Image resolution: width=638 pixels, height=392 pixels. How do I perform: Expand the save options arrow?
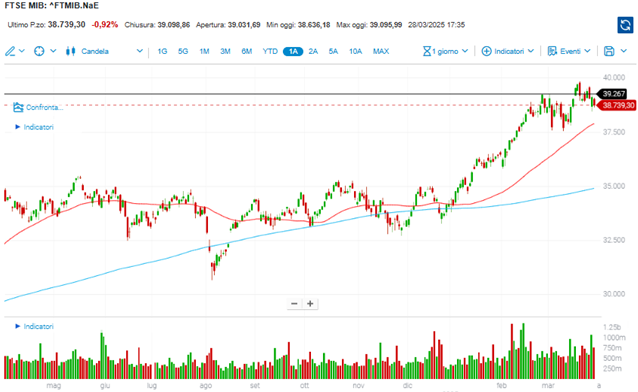point(624,51)
